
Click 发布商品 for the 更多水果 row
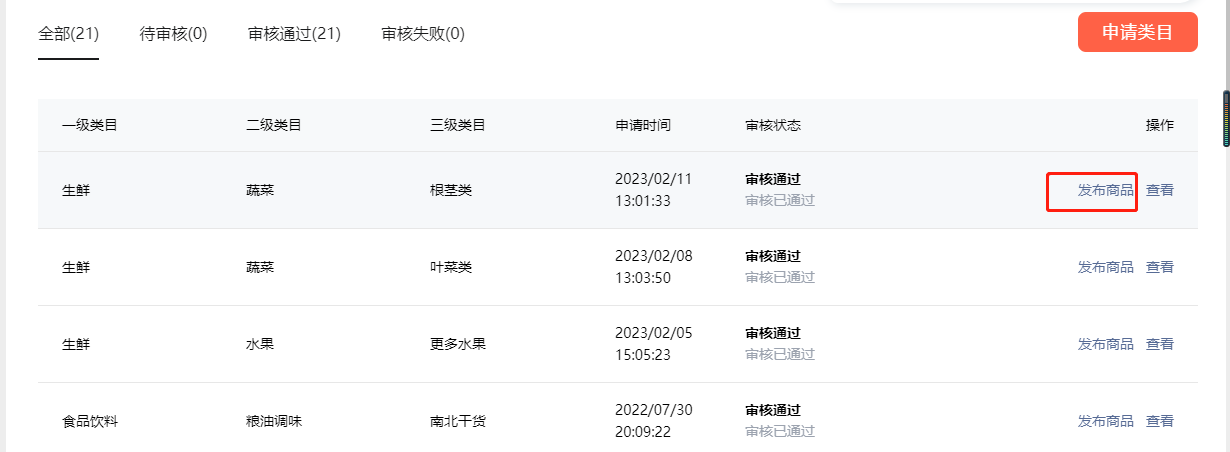click(1106, 344)
